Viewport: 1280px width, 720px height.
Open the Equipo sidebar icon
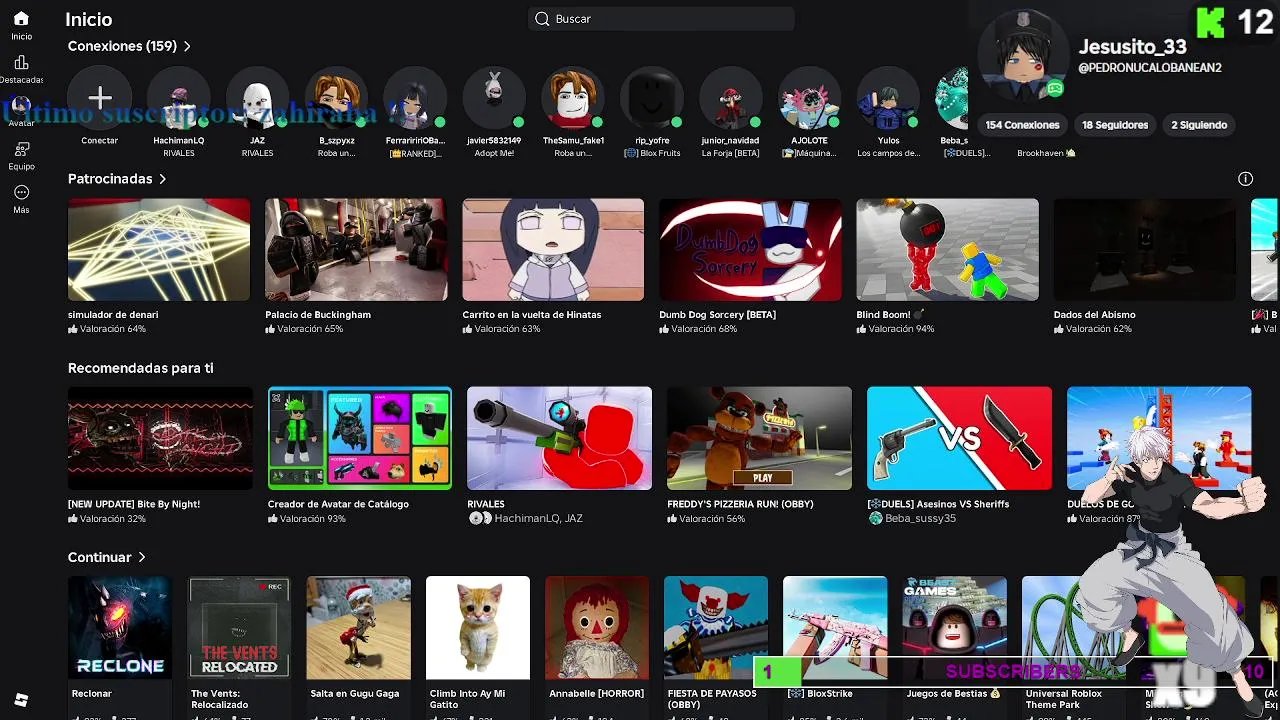(x=21, y=149)
